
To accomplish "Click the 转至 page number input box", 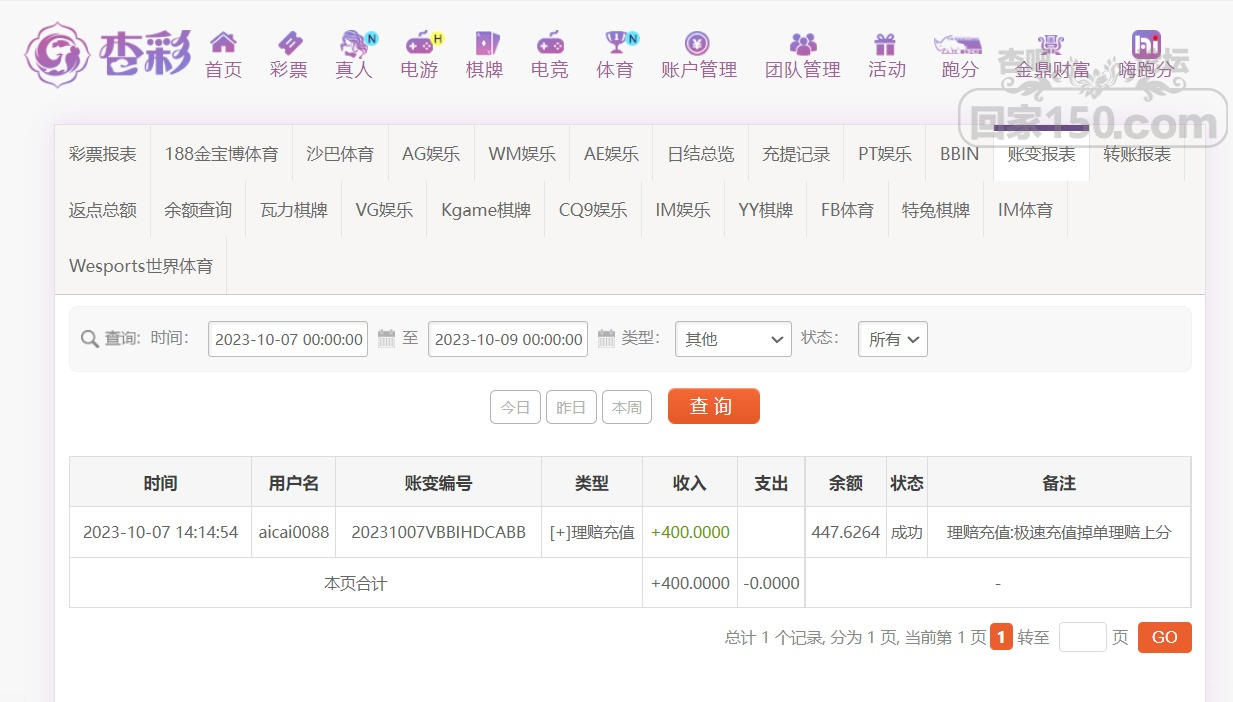I will click(x=1082, y=637).
